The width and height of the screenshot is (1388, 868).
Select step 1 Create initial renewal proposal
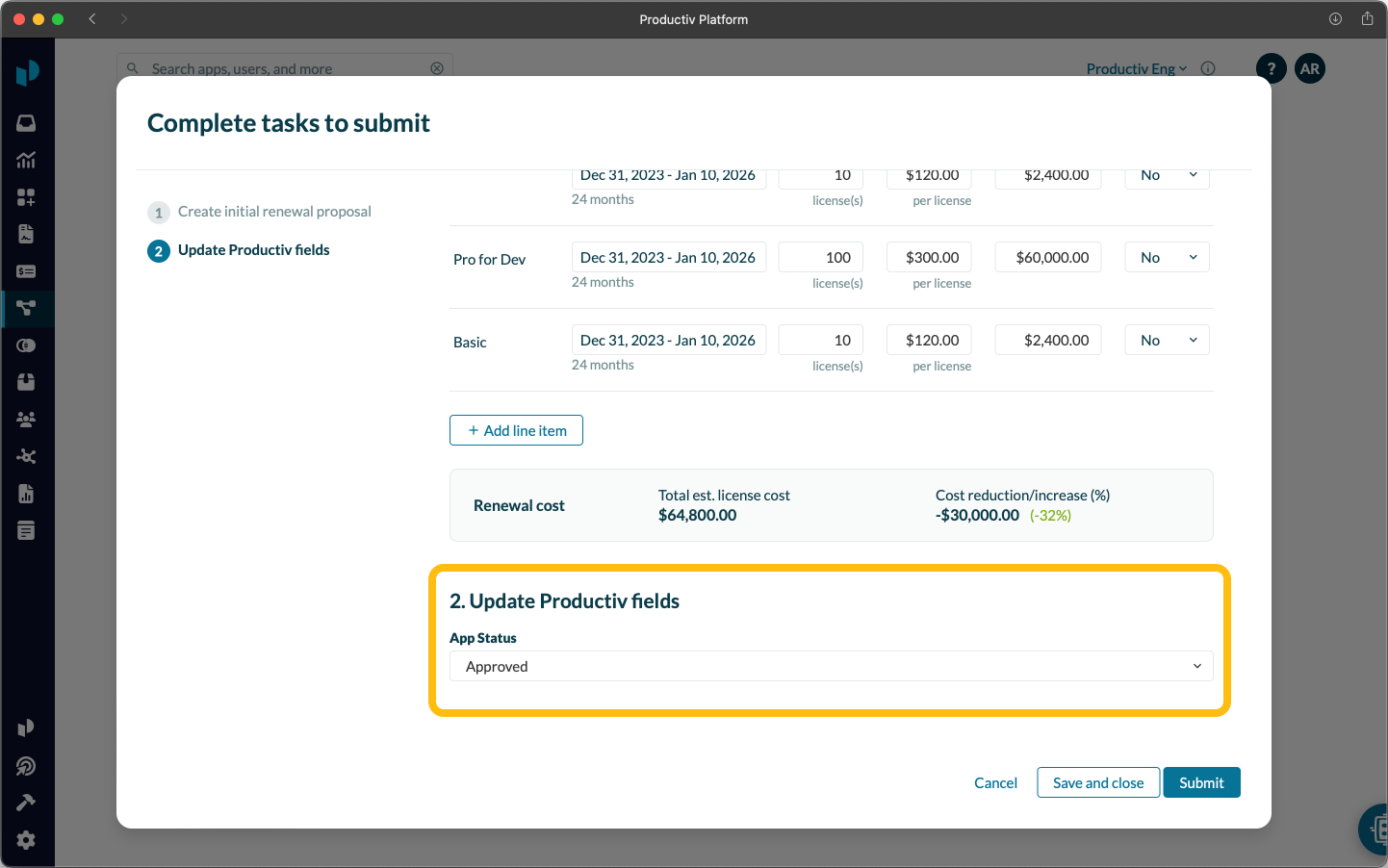click(259, 212)
